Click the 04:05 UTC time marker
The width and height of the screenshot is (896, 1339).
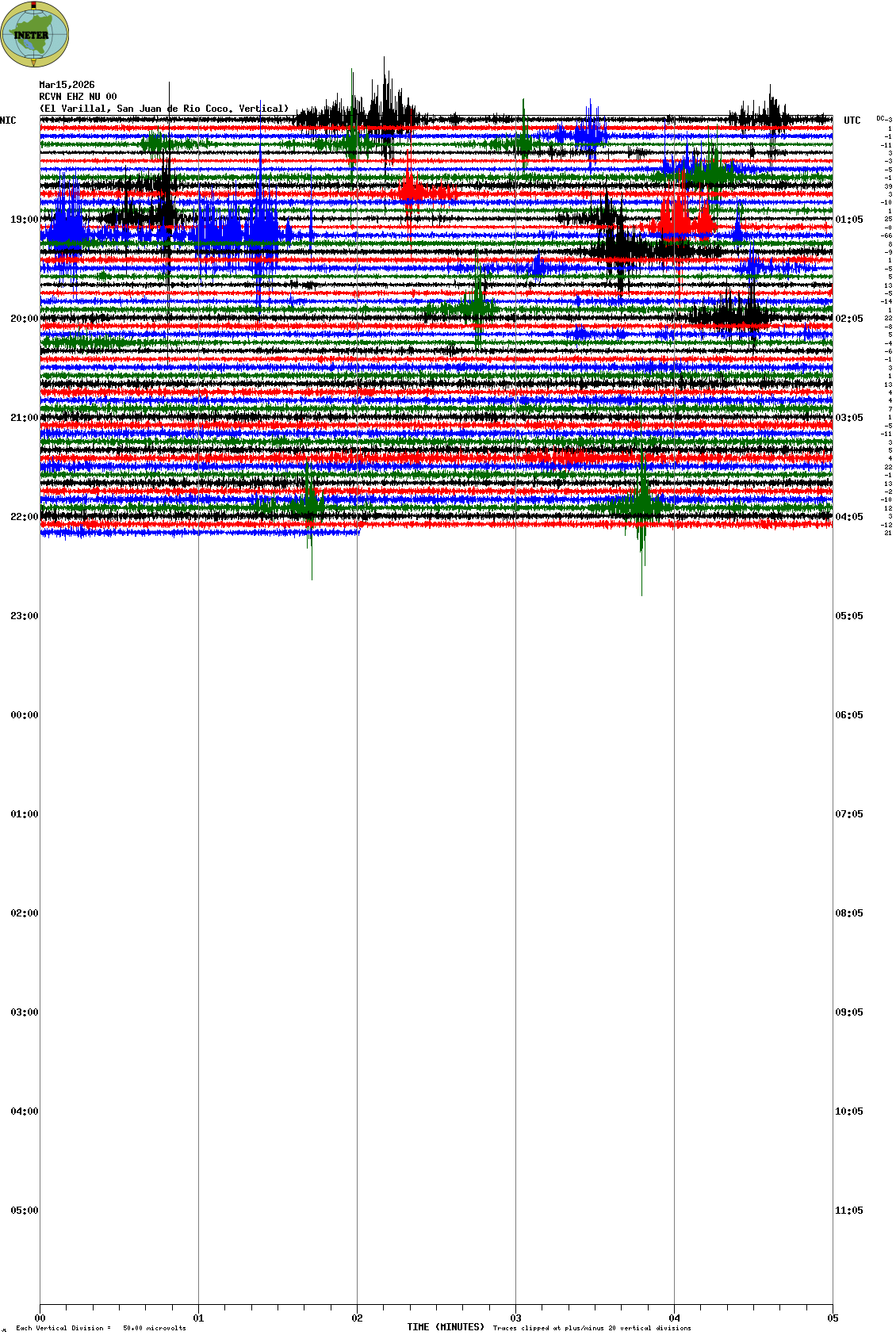pyautogui.click(x=848, y=517)
